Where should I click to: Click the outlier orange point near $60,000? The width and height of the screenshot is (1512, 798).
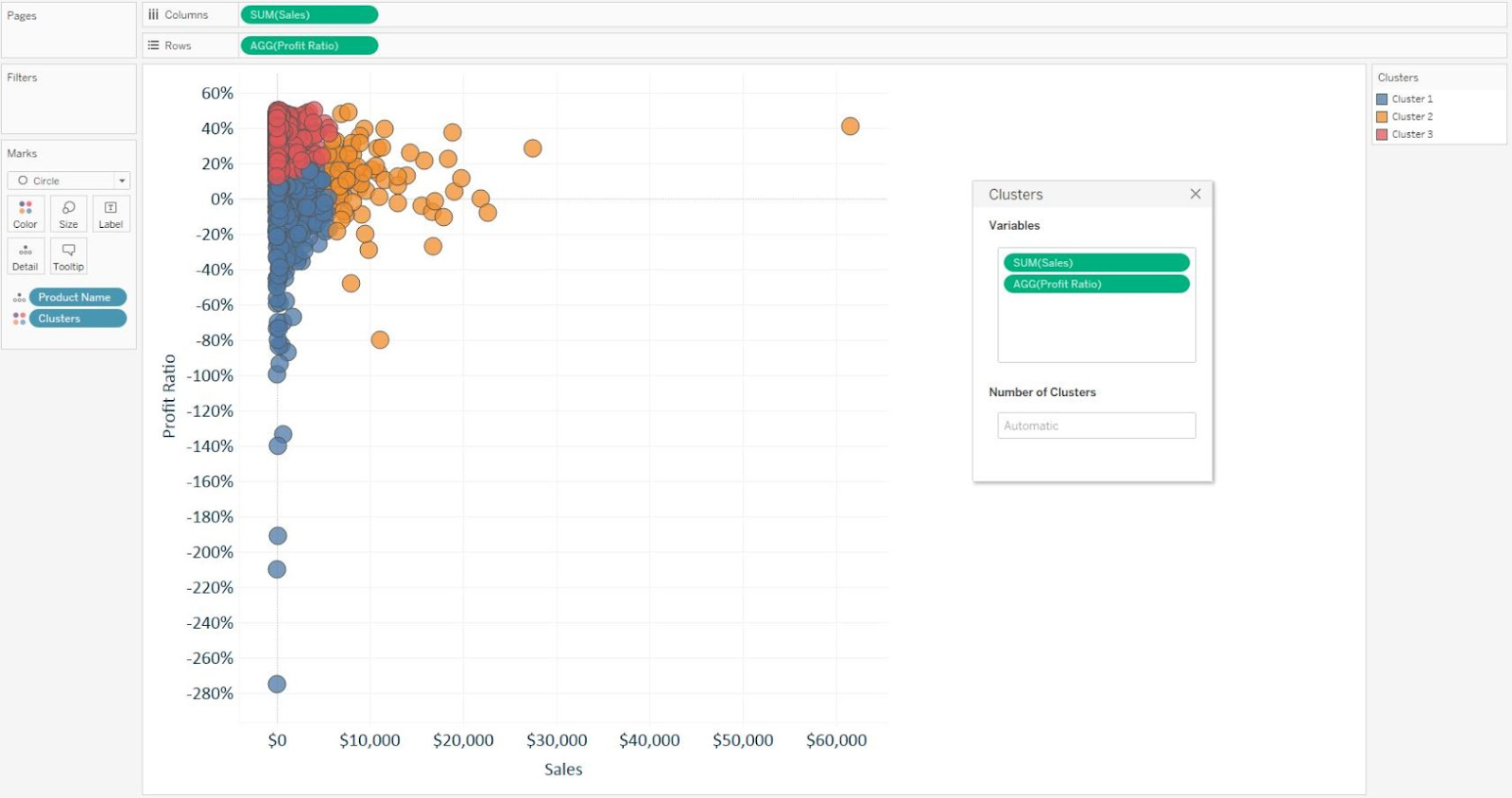click(x=850, y=127)
